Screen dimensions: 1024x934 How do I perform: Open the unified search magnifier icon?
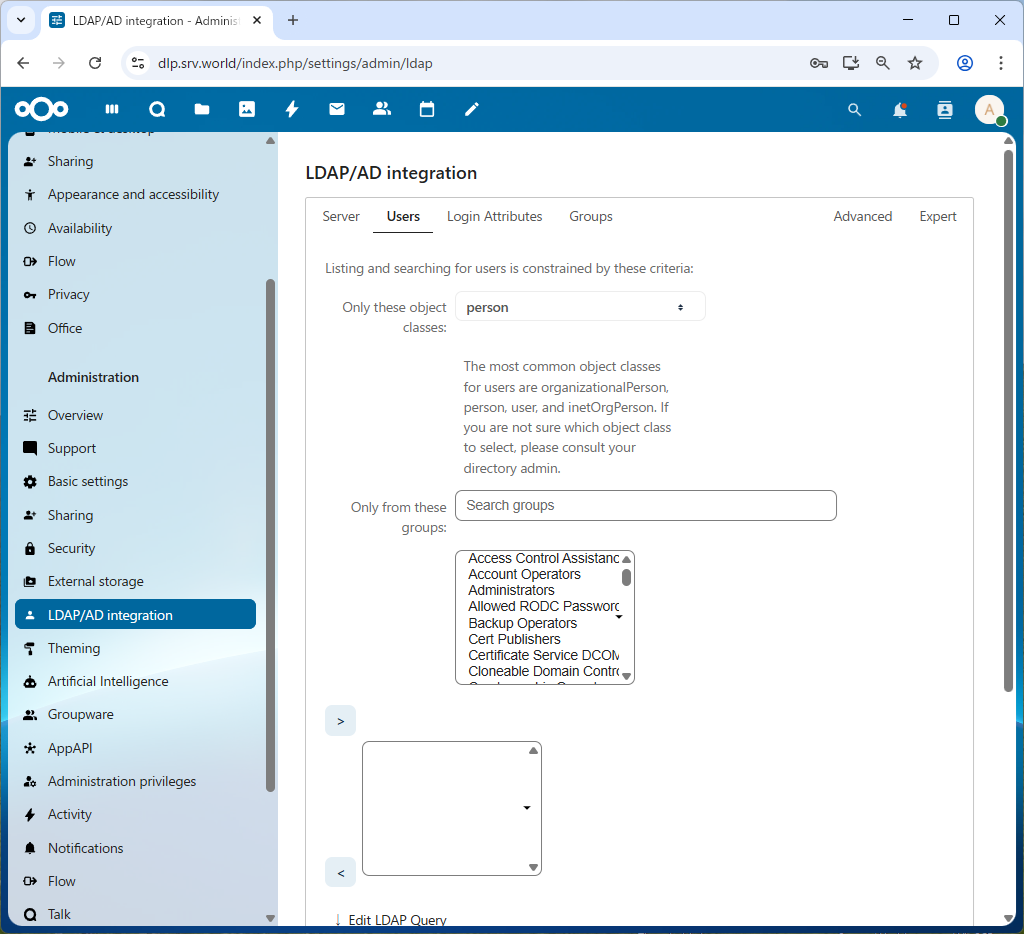point(854,110)
